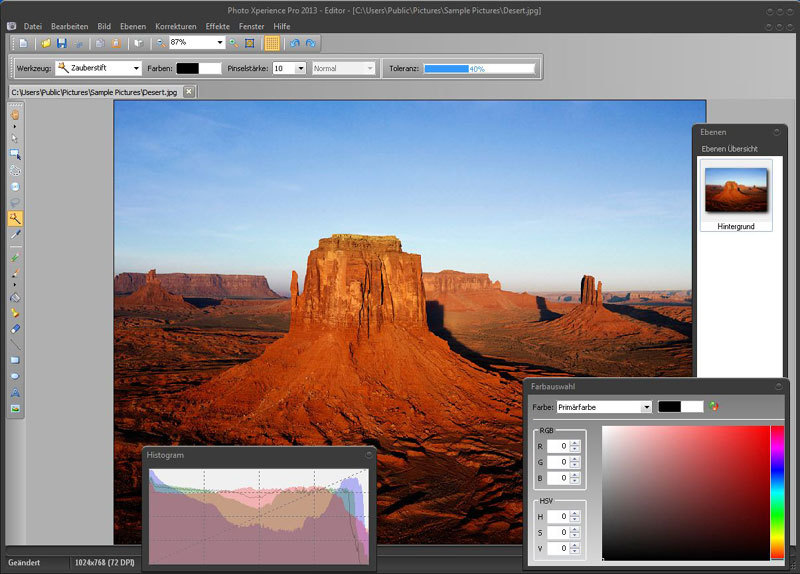The width and height of the screenshot is (800, 574).
Task: Undo the last action
Action: point(294,43)
